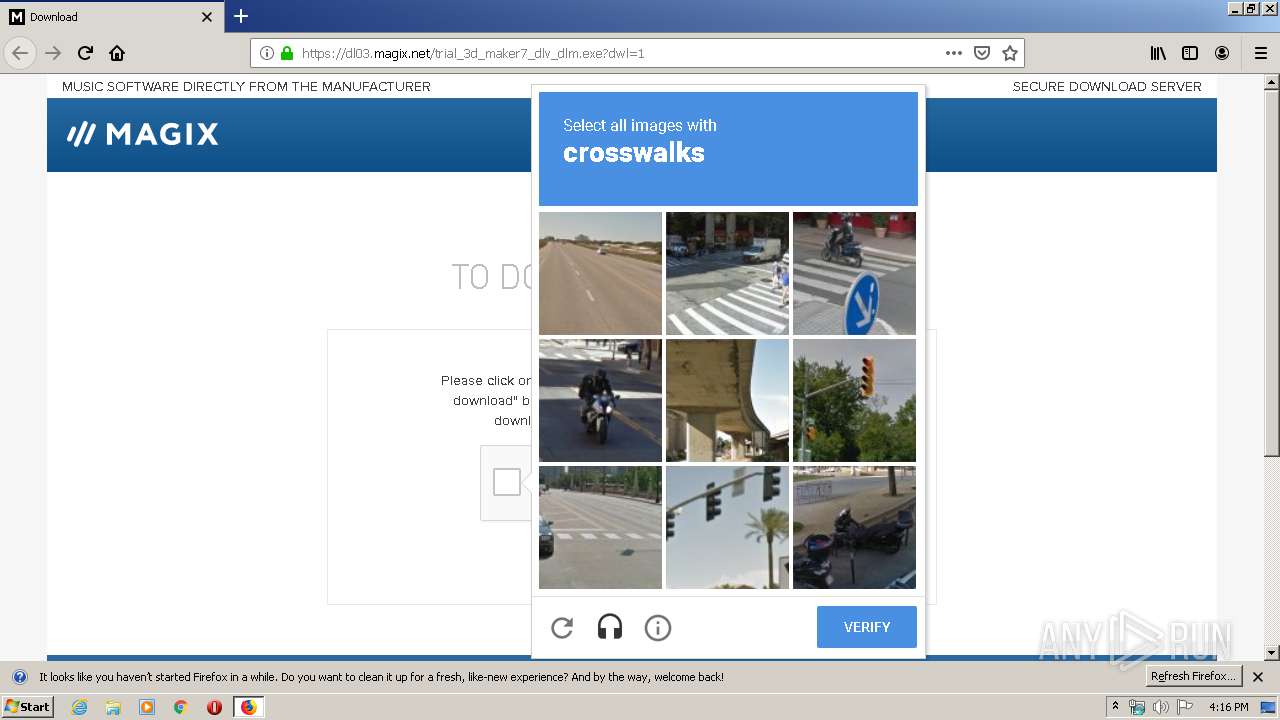Image resolution: width=1280 pixels, height=720 pixels.
Task: Click the notification bar question mark icon
Action: tap(19, 677)
